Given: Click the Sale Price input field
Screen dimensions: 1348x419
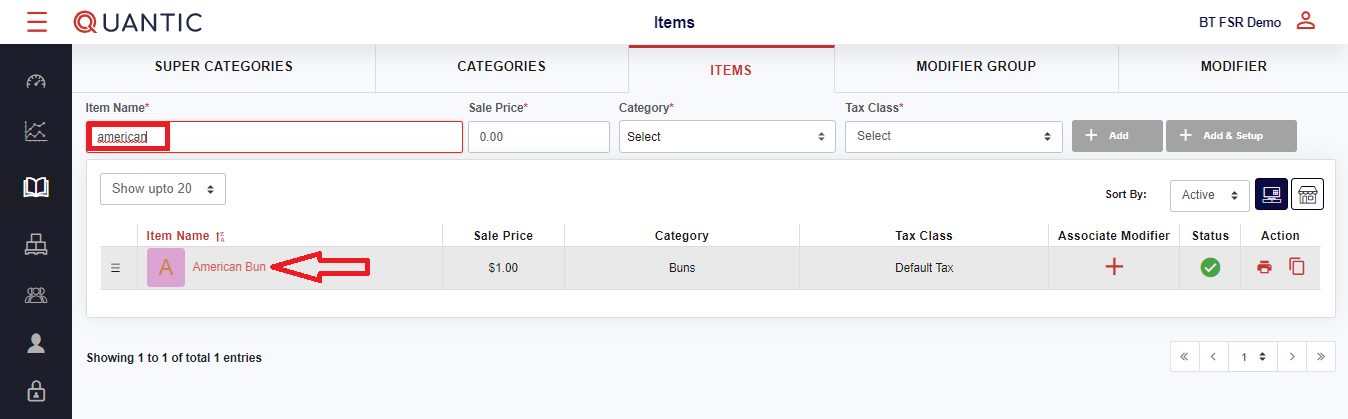Looking at the screenshot, I should (x=538, y=137).
